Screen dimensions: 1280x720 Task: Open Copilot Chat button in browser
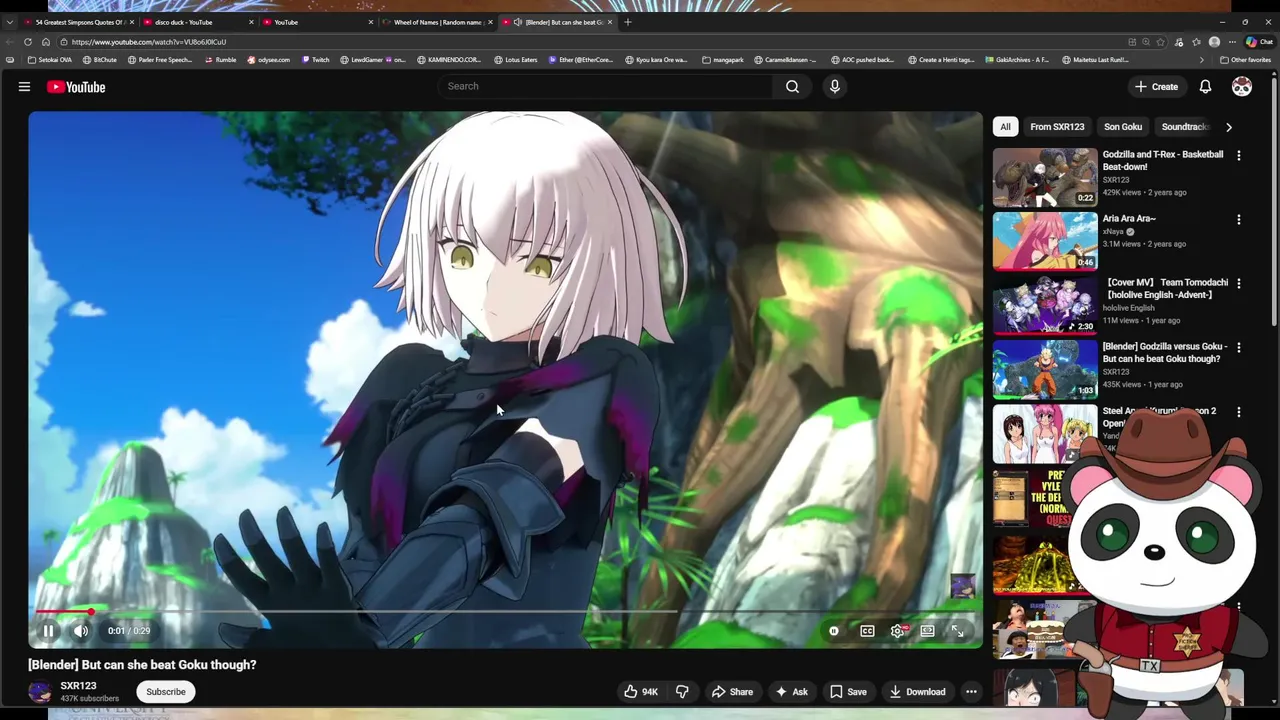point(1259,42)
